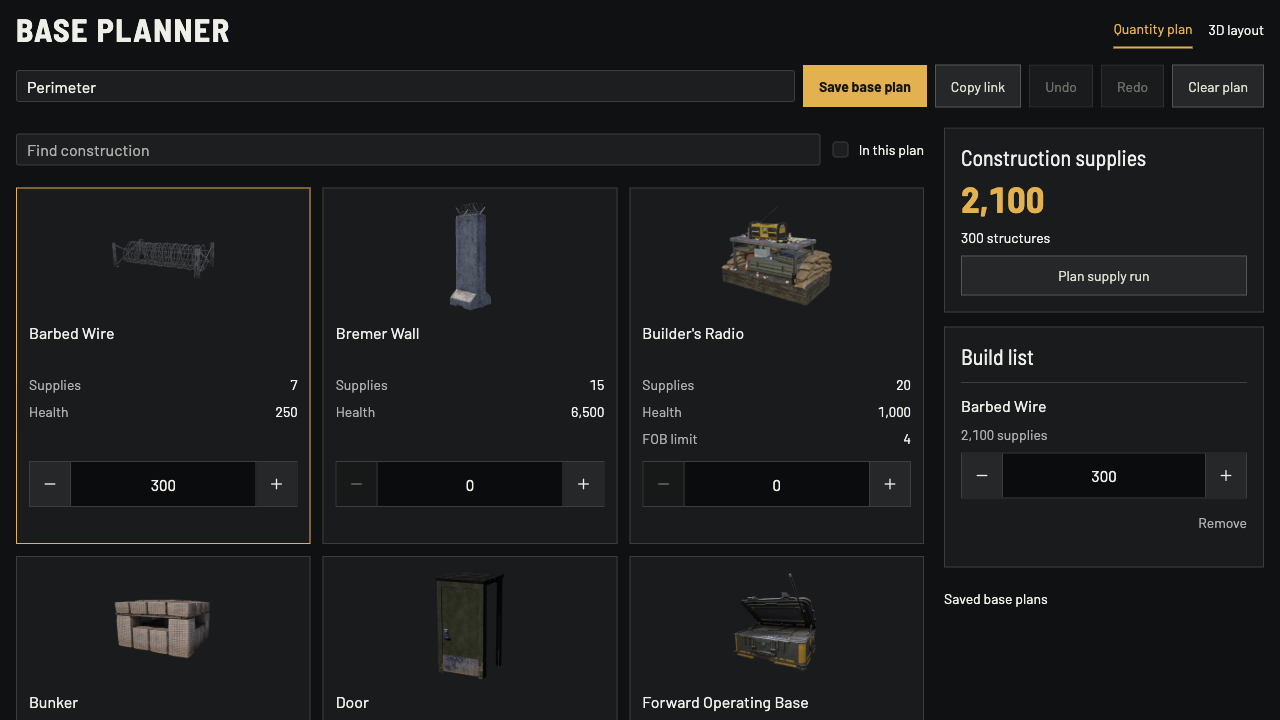Focus the Find construction search box
This screenshot has width=1280, height=720.
[418, 150]
